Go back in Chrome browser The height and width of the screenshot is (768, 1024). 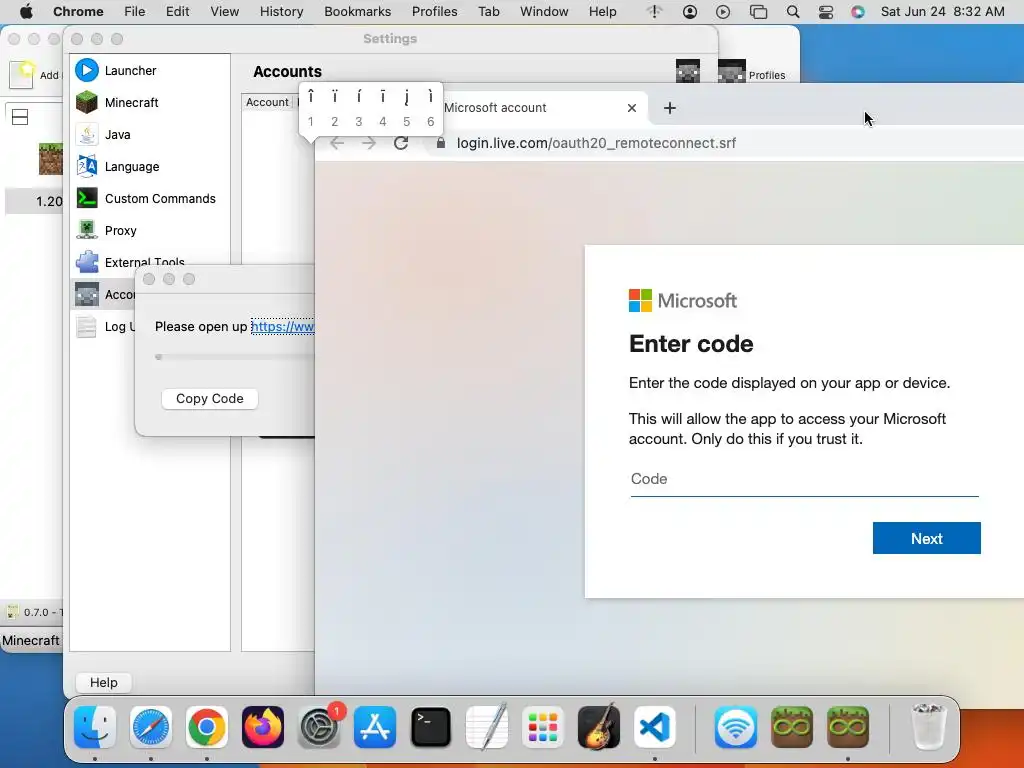[x=337, y=143]
